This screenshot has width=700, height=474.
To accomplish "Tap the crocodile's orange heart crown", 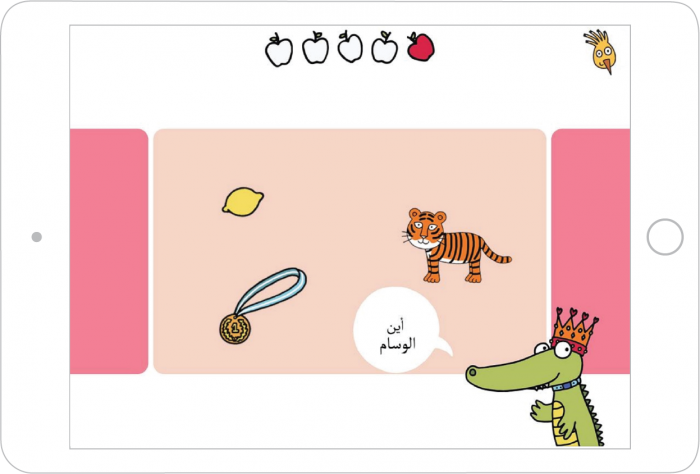I will point(574,331).
